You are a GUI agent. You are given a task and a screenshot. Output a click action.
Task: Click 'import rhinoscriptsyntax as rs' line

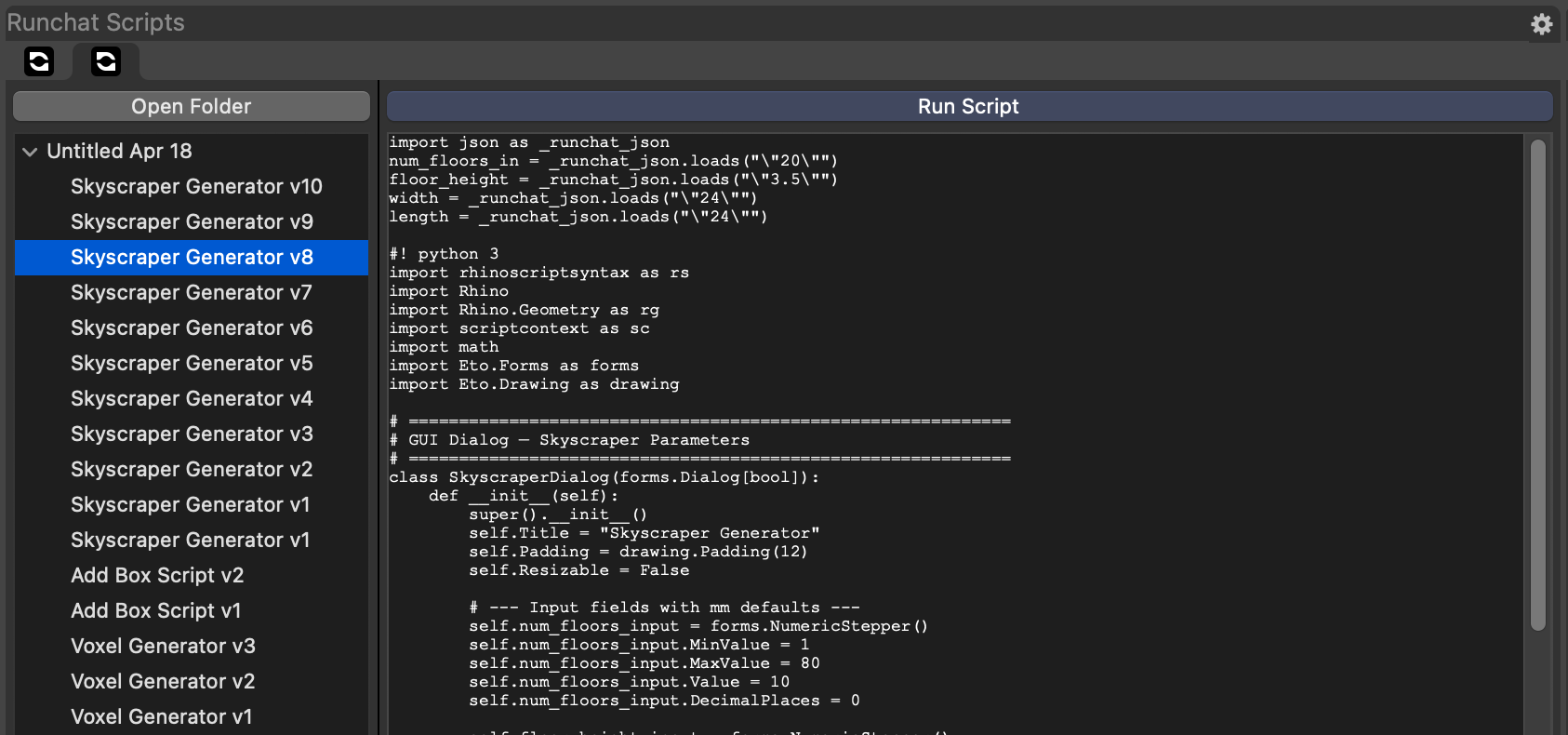point(538,273)
